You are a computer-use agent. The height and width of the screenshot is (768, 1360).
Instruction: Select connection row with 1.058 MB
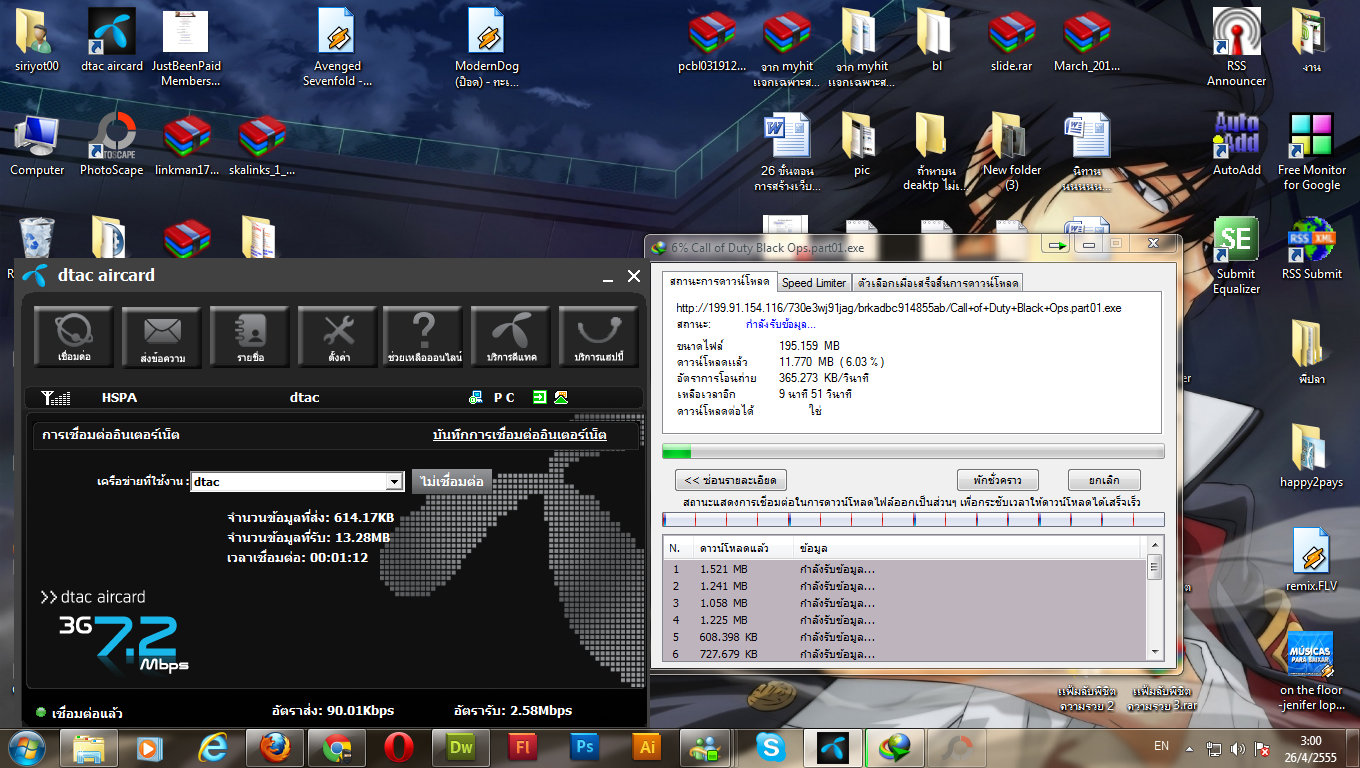(904, 604)
